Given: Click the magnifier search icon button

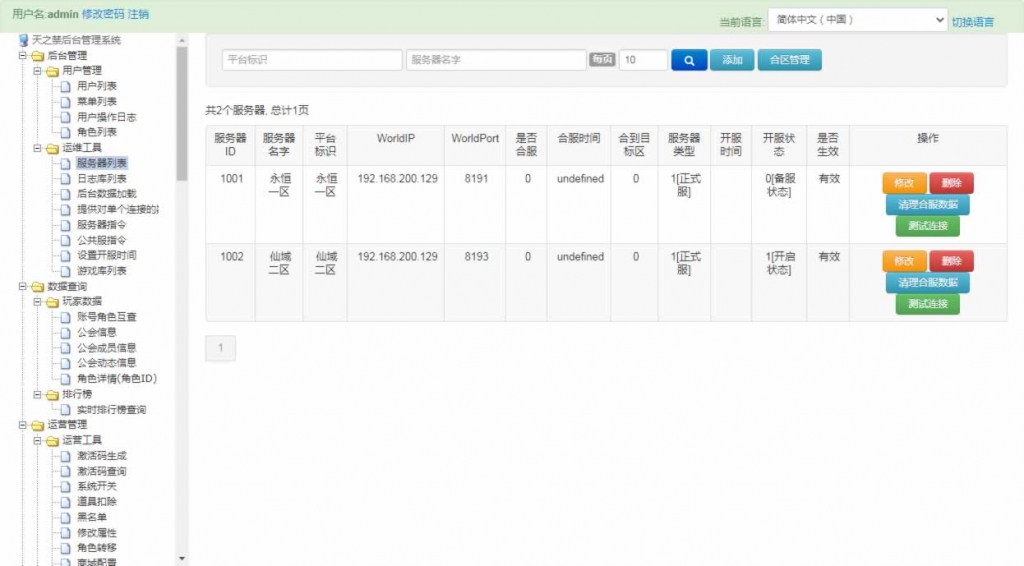Looking at the screenshot, I should (x=688, y=60).
